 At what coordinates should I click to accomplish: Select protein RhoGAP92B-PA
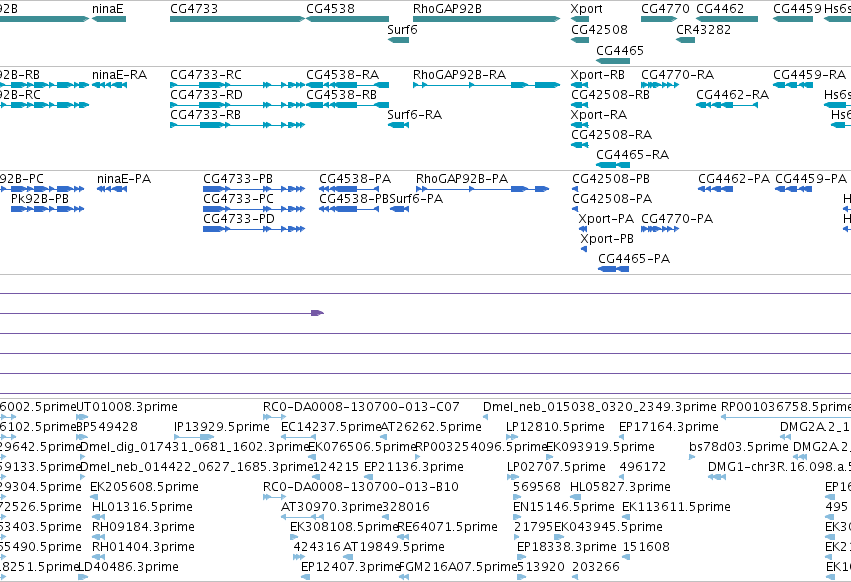(482, 189)
